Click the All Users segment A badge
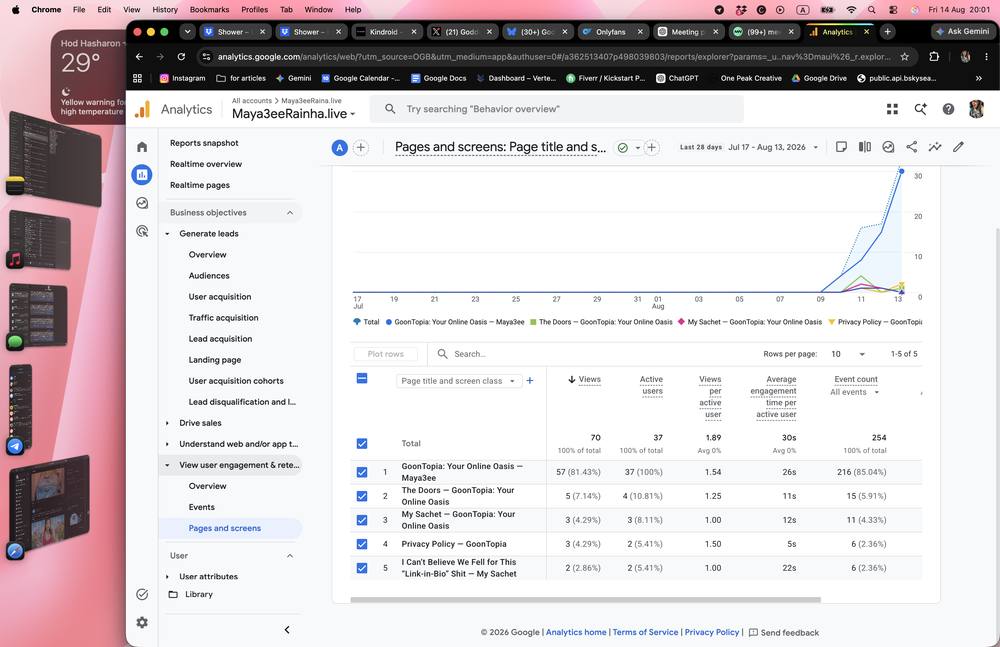 tap(339, 148)
